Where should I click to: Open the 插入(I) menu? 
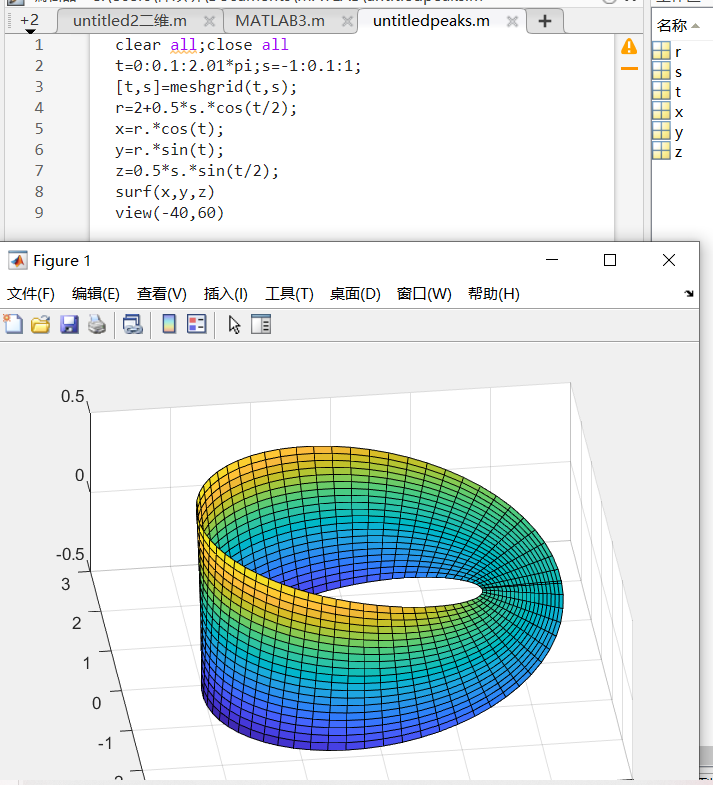point(226,294)
